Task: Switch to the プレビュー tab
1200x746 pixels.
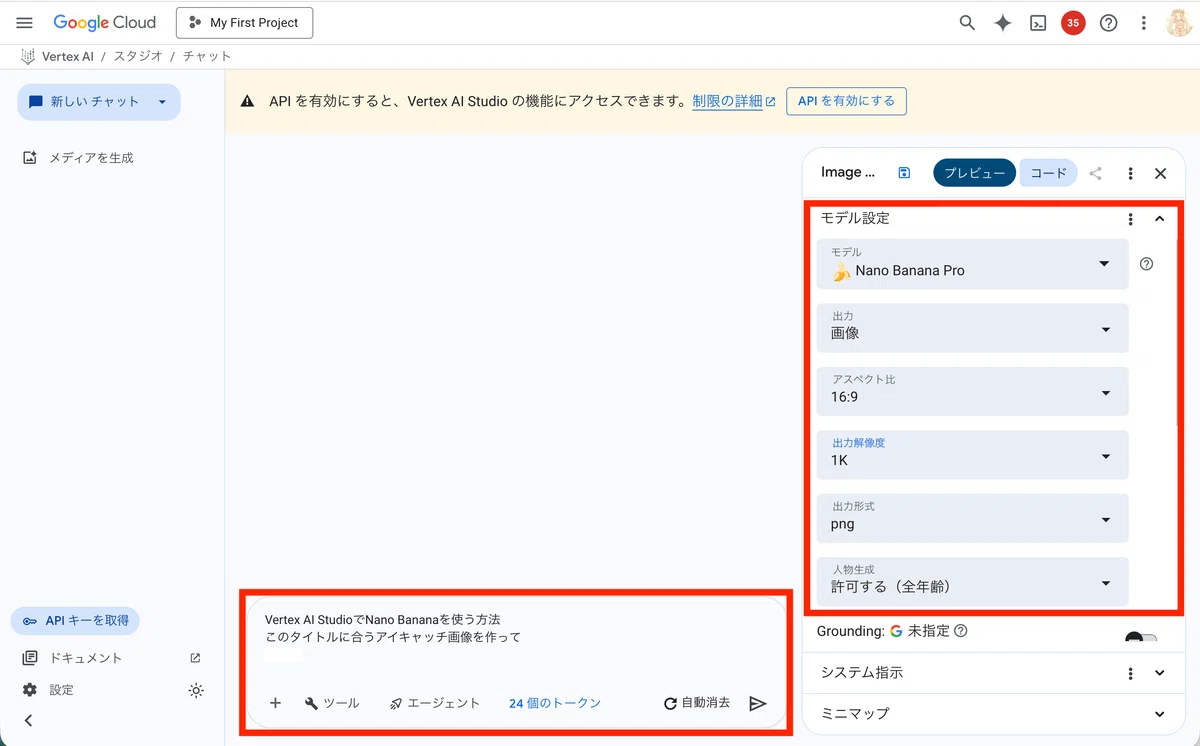Action: coord(975,173)
